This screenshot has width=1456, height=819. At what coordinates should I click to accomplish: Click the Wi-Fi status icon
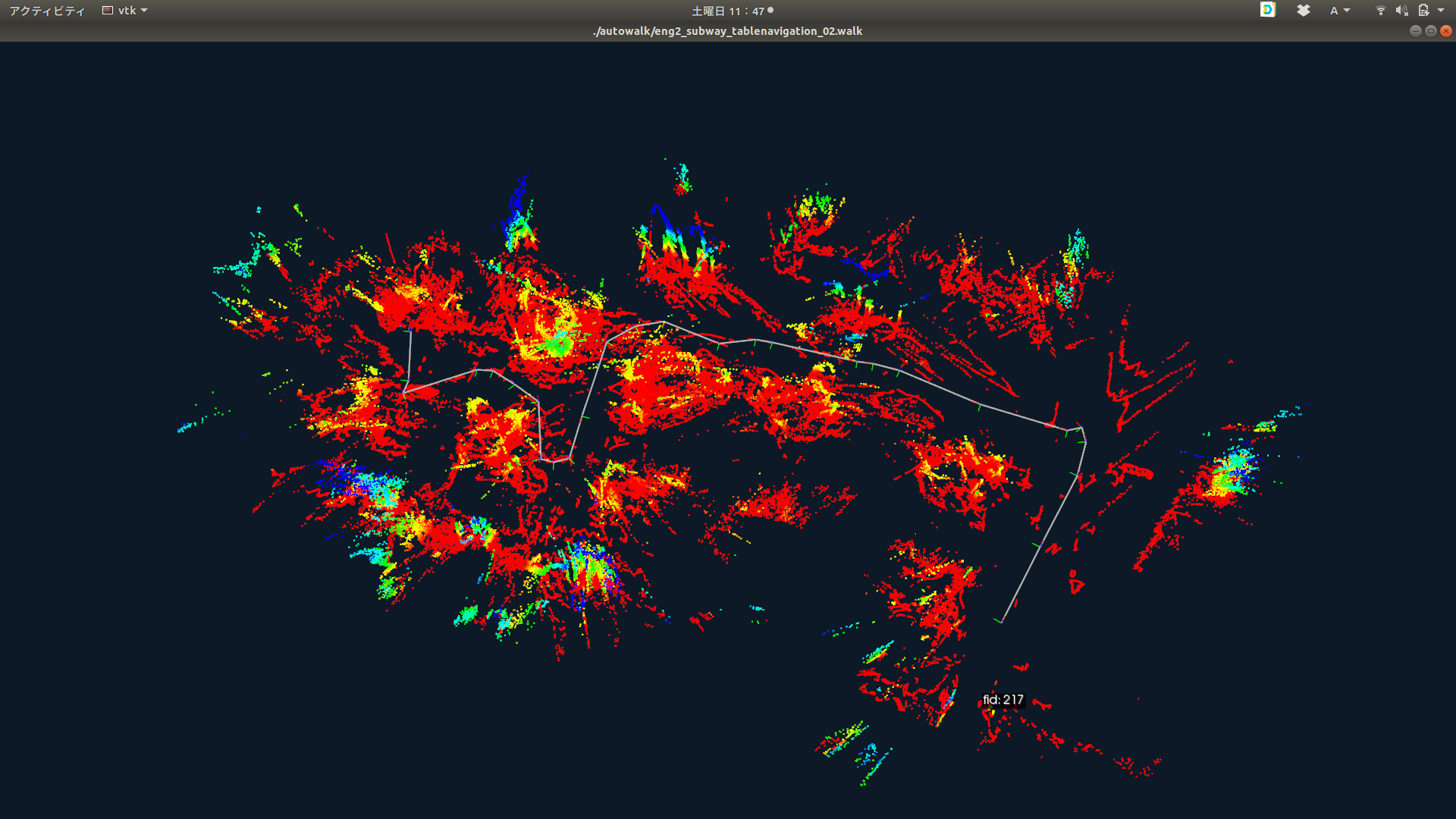[1380, 11]
